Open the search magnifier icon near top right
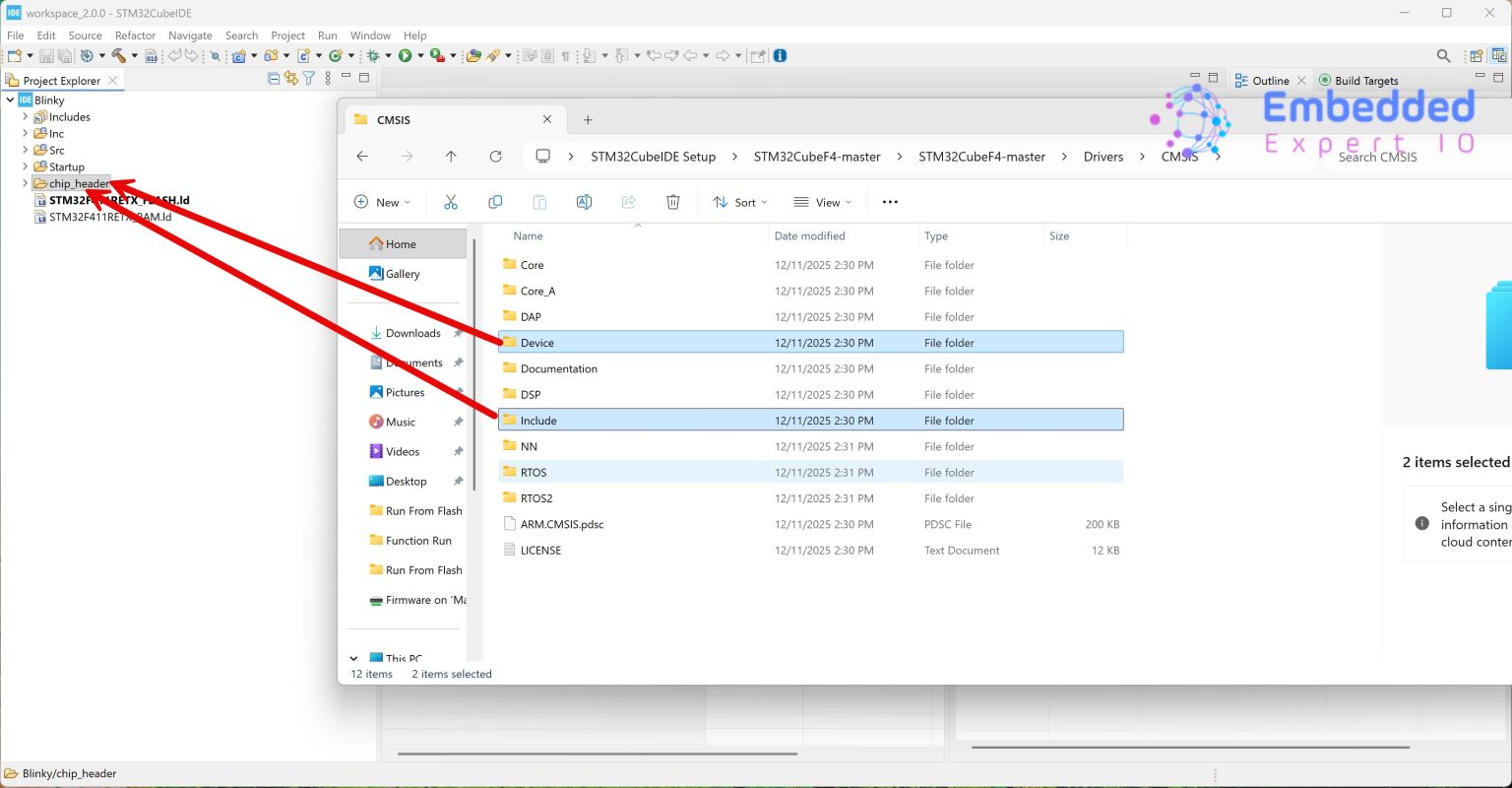 point(1442,56)
